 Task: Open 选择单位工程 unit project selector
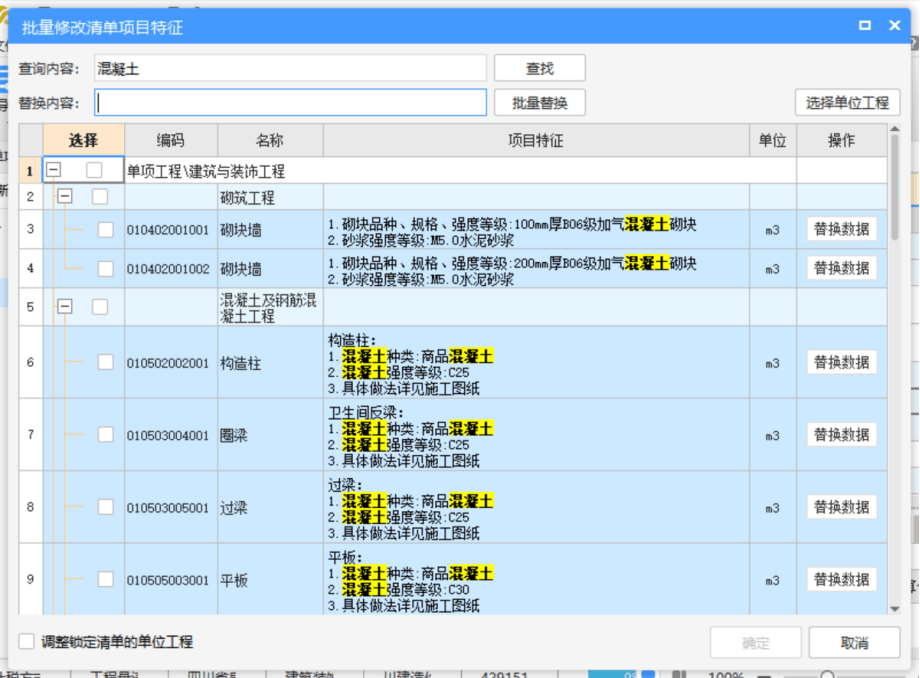pos(847,103)
